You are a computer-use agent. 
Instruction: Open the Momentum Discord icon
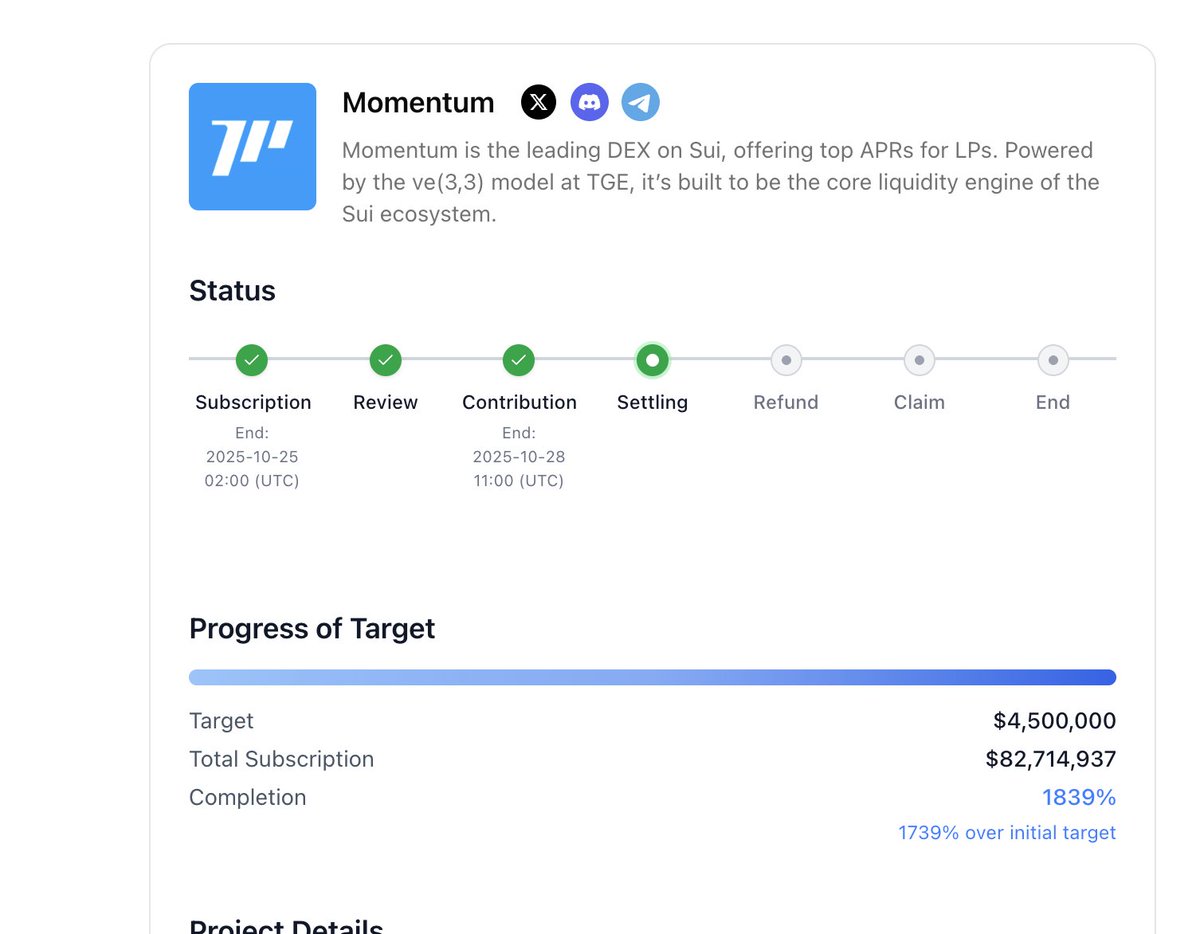[590, 102]
